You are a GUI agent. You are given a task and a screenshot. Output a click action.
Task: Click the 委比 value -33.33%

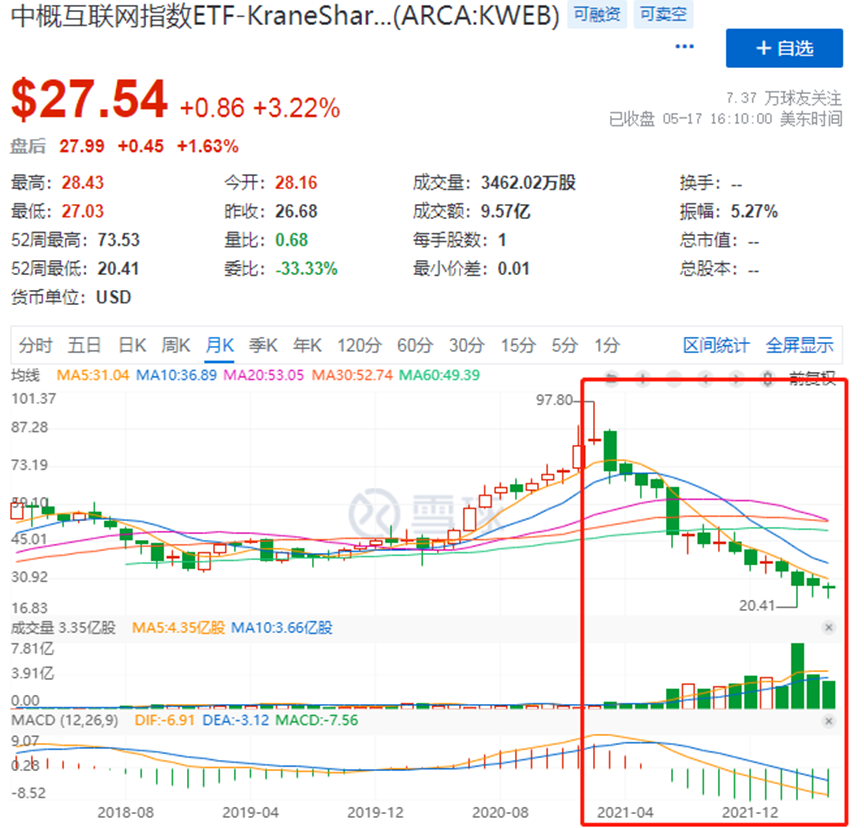pyautogui.click(x=306, y=268)
